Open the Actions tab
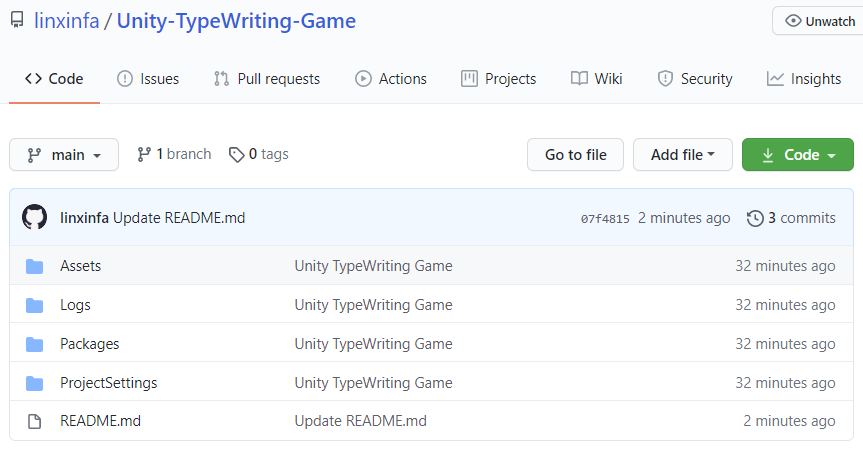This screenshot has height=452, width=863. (x=391, y=79)
